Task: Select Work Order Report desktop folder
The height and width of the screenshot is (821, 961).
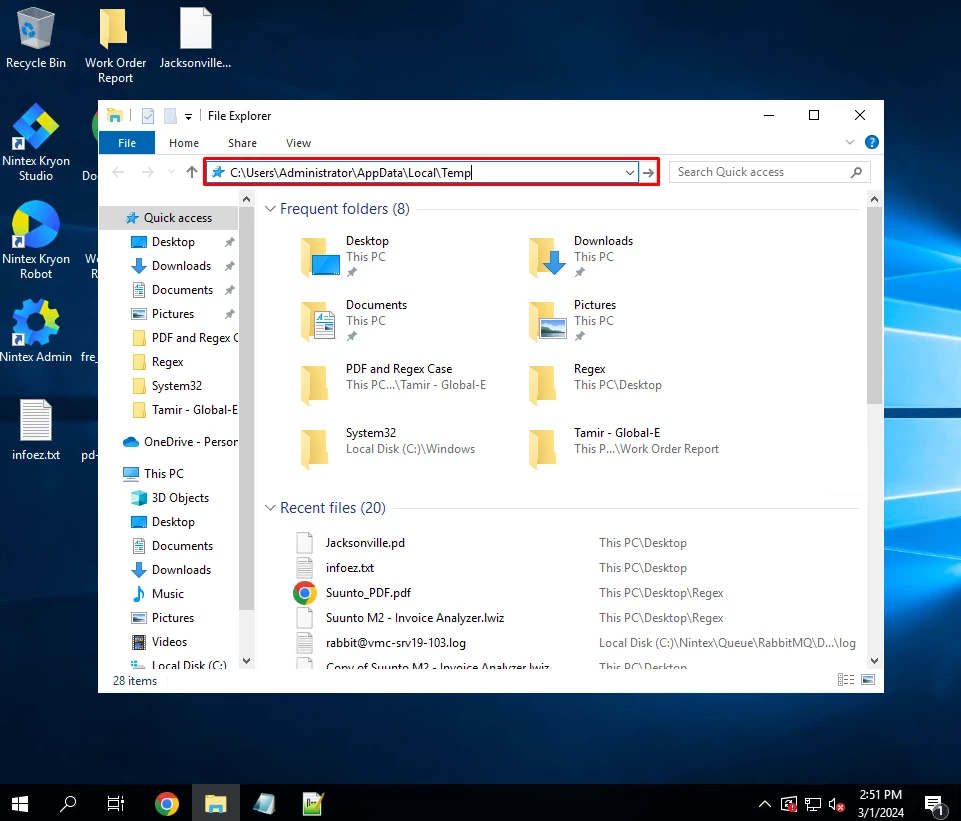Action: pyautogui.click(x=115, y=46)
